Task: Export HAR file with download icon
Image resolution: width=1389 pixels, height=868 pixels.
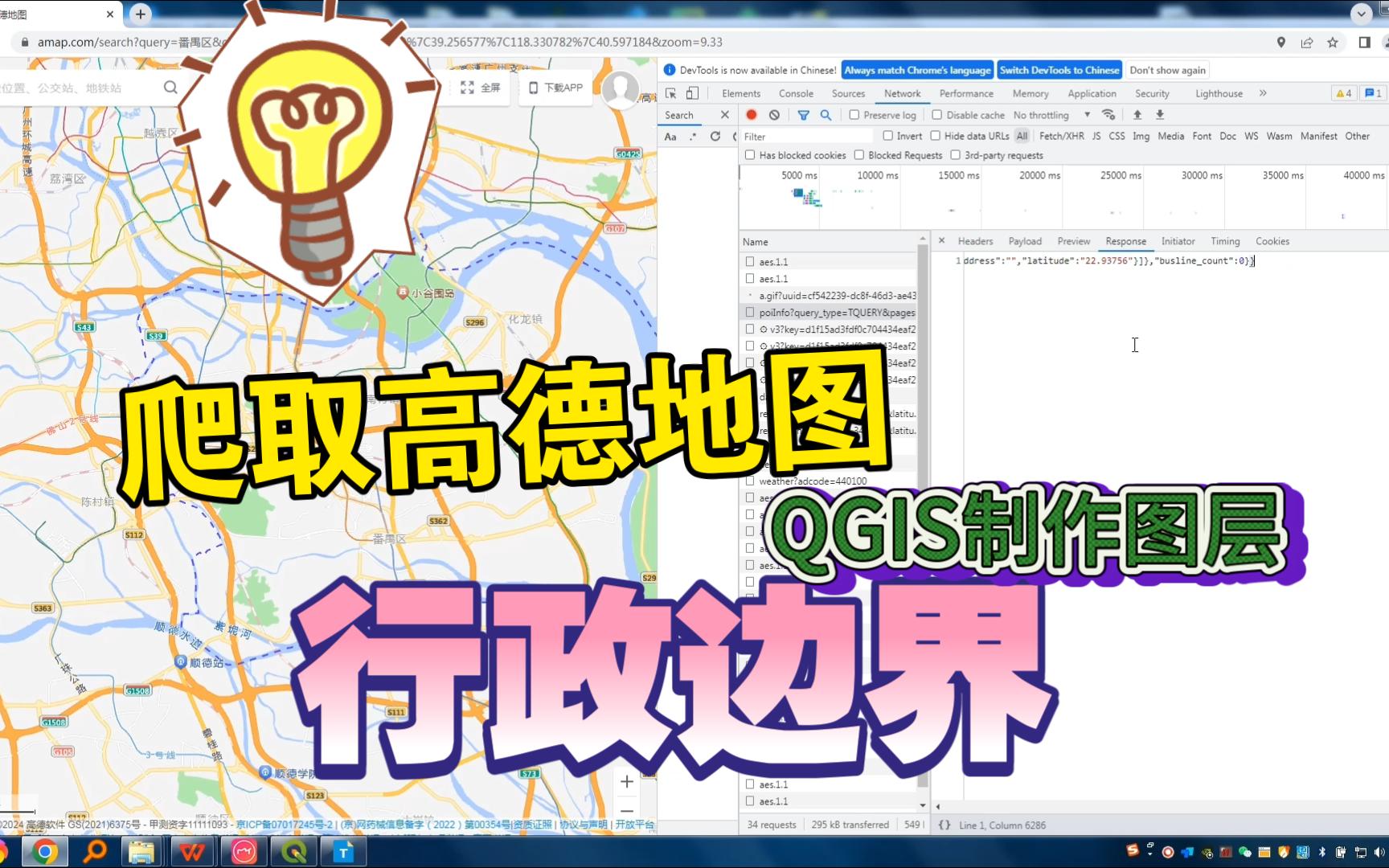Action: [1159, 115]
